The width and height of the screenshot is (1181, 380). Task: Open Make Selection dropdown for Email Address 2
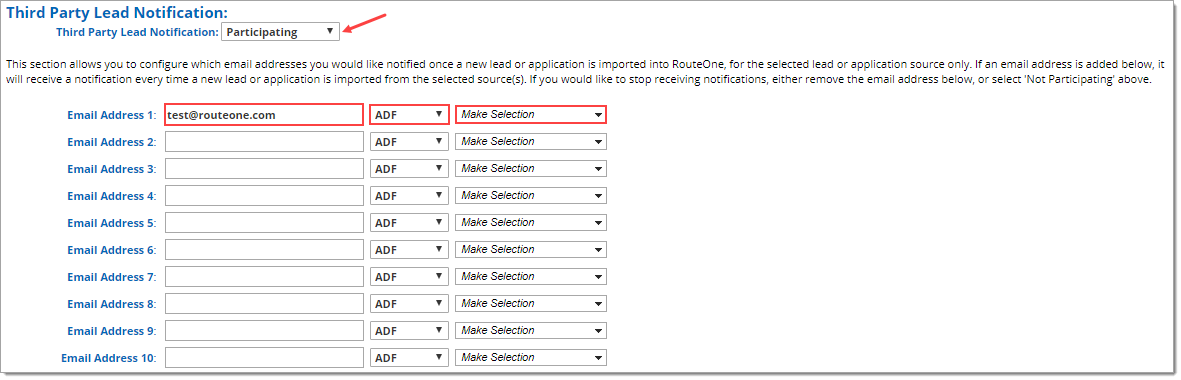coord(531,141)
